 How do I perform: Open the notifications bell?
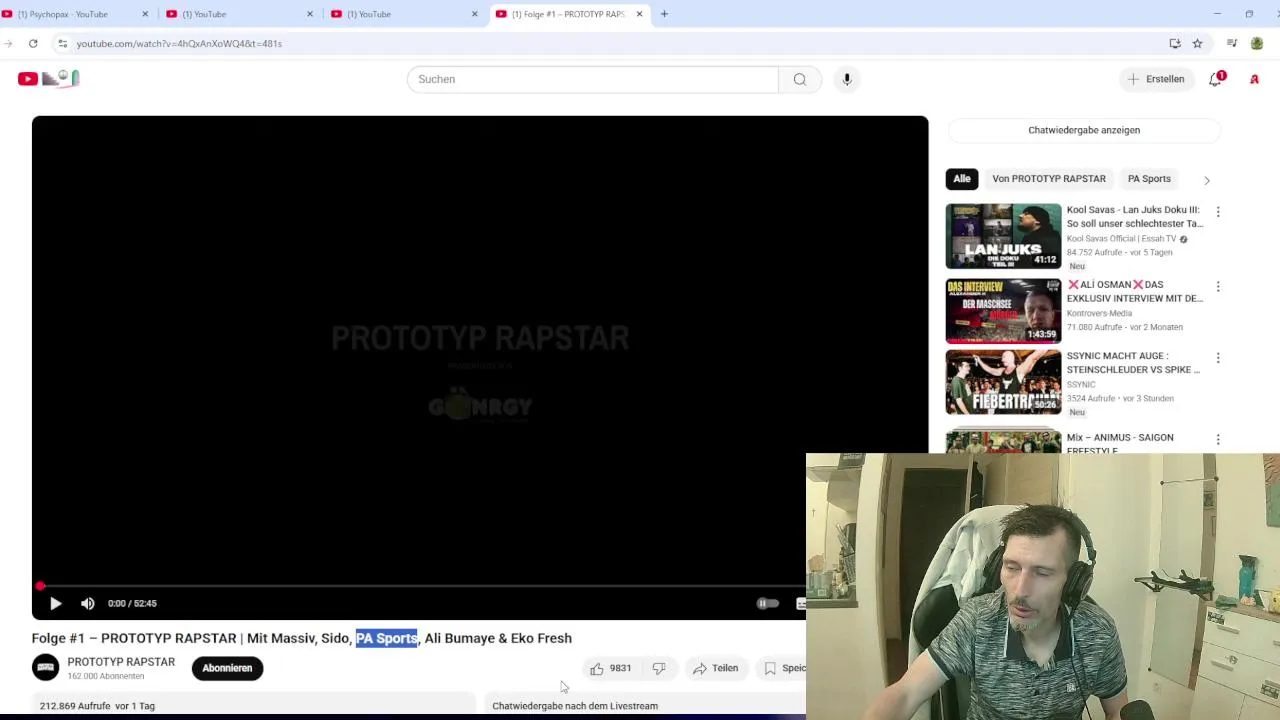1216,79
